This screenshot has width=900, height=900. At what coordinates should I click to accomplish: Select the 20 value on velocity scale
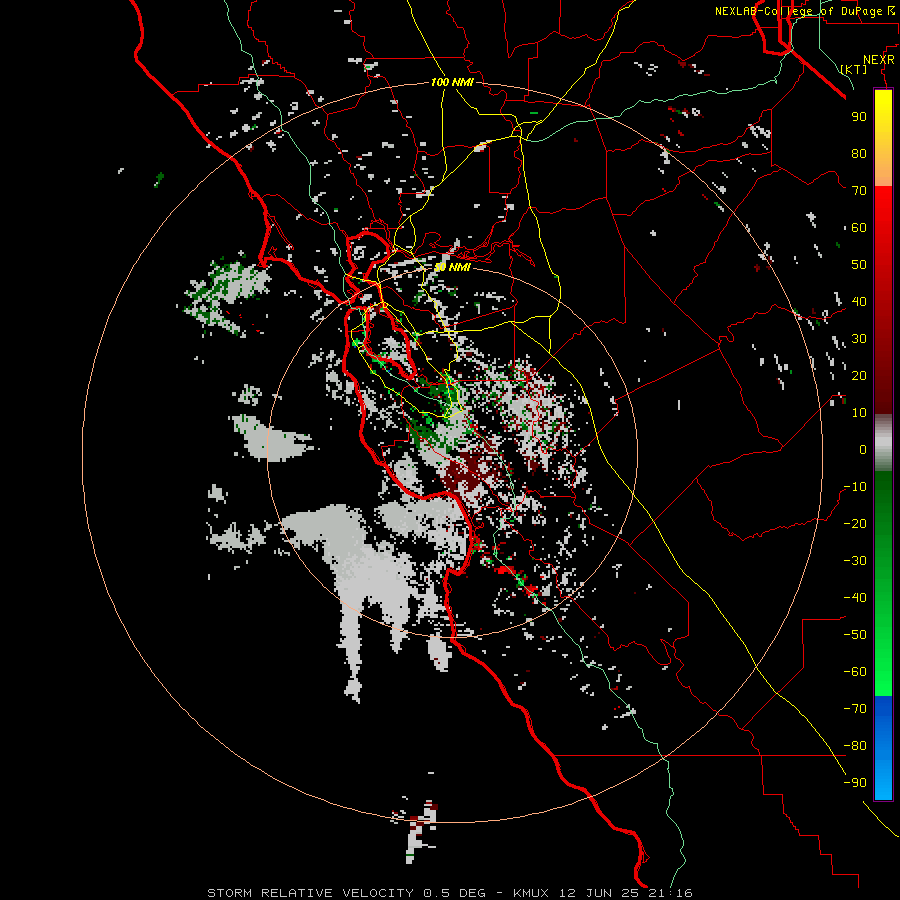859,376
